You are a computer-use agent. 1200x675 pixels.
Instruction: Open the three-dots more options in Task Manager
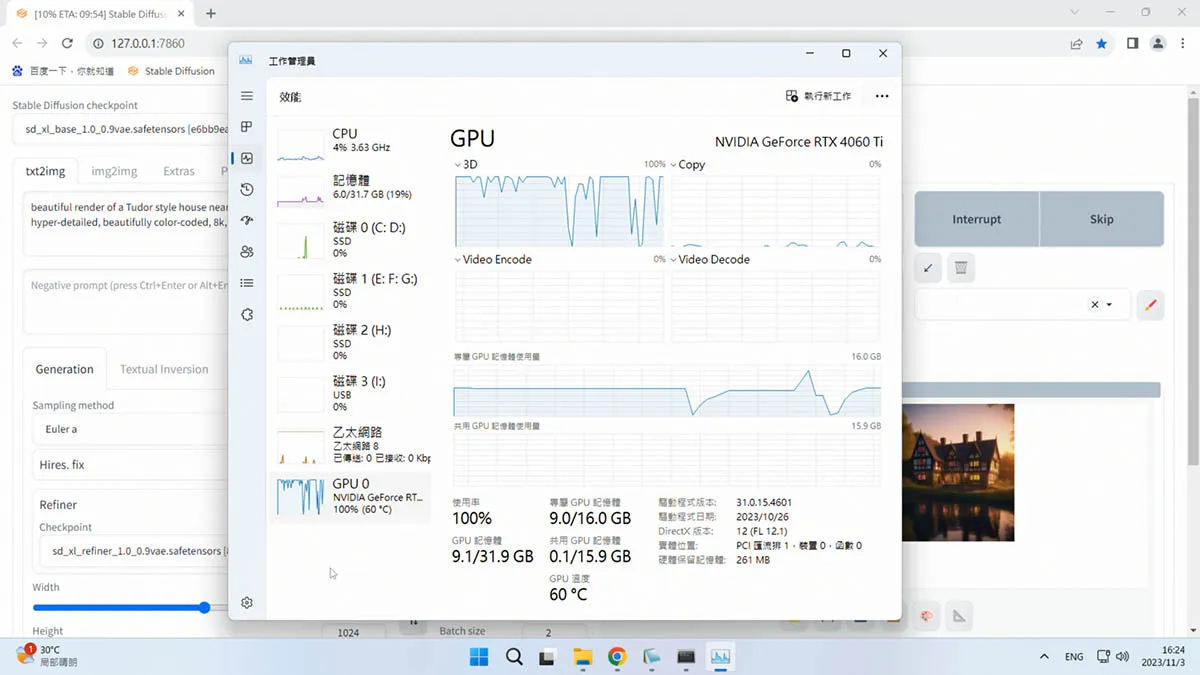point(881,96)
